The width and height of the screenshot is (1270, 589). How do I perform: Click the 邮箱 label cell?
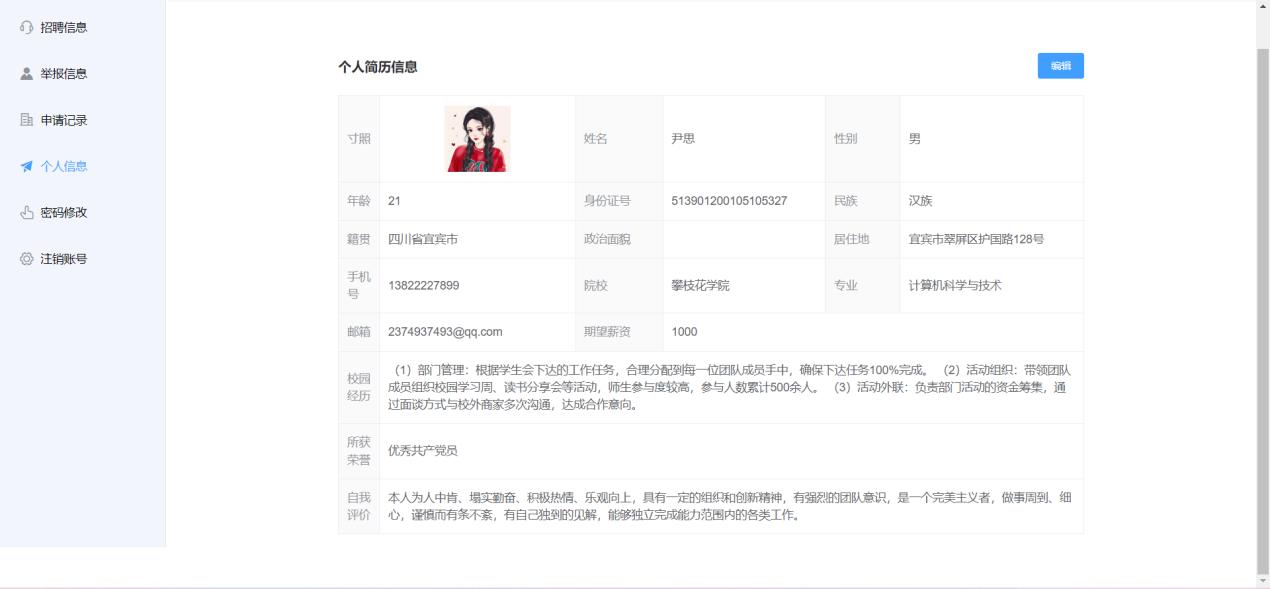click(359, 332)
